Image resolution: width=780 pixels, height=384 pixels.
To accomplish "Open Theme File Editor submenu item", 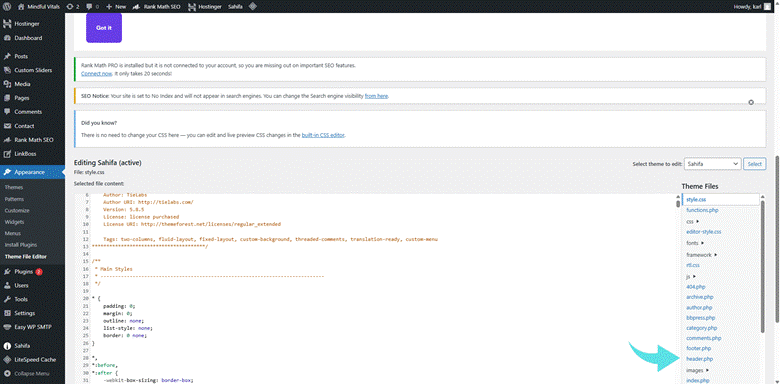I will tap(25, 257).
